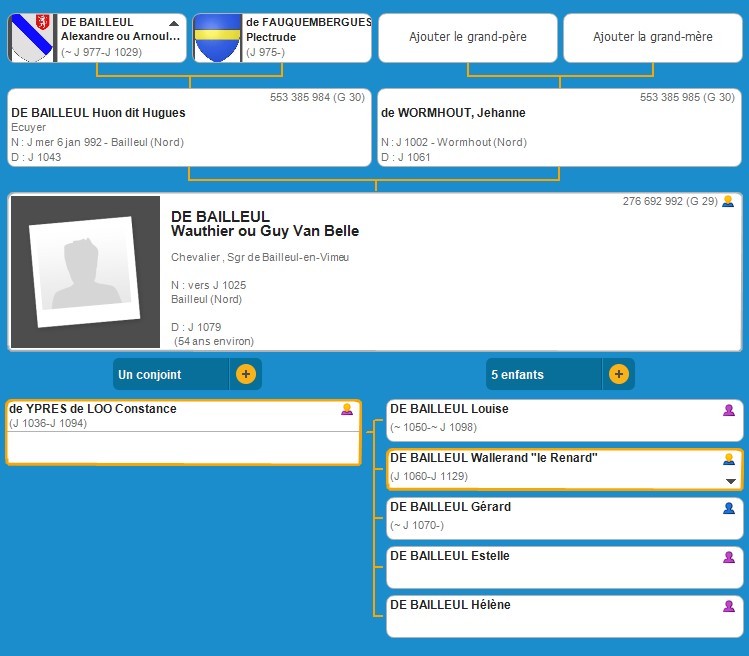
Task: Open the Un conjoint section header
Action: pos(172,375)
